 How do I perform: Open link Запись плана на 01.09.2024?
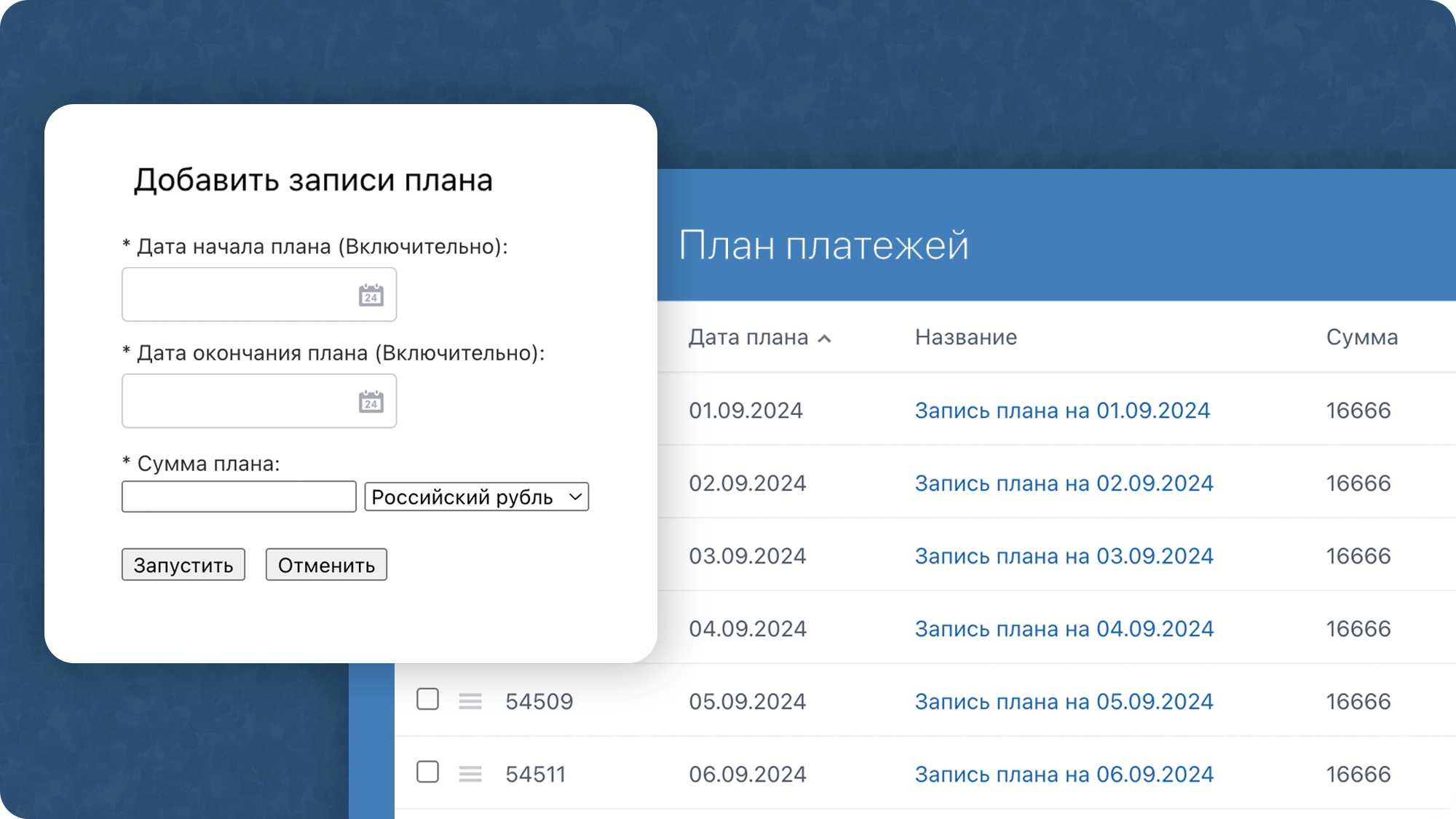click(x=1062, y=411)
